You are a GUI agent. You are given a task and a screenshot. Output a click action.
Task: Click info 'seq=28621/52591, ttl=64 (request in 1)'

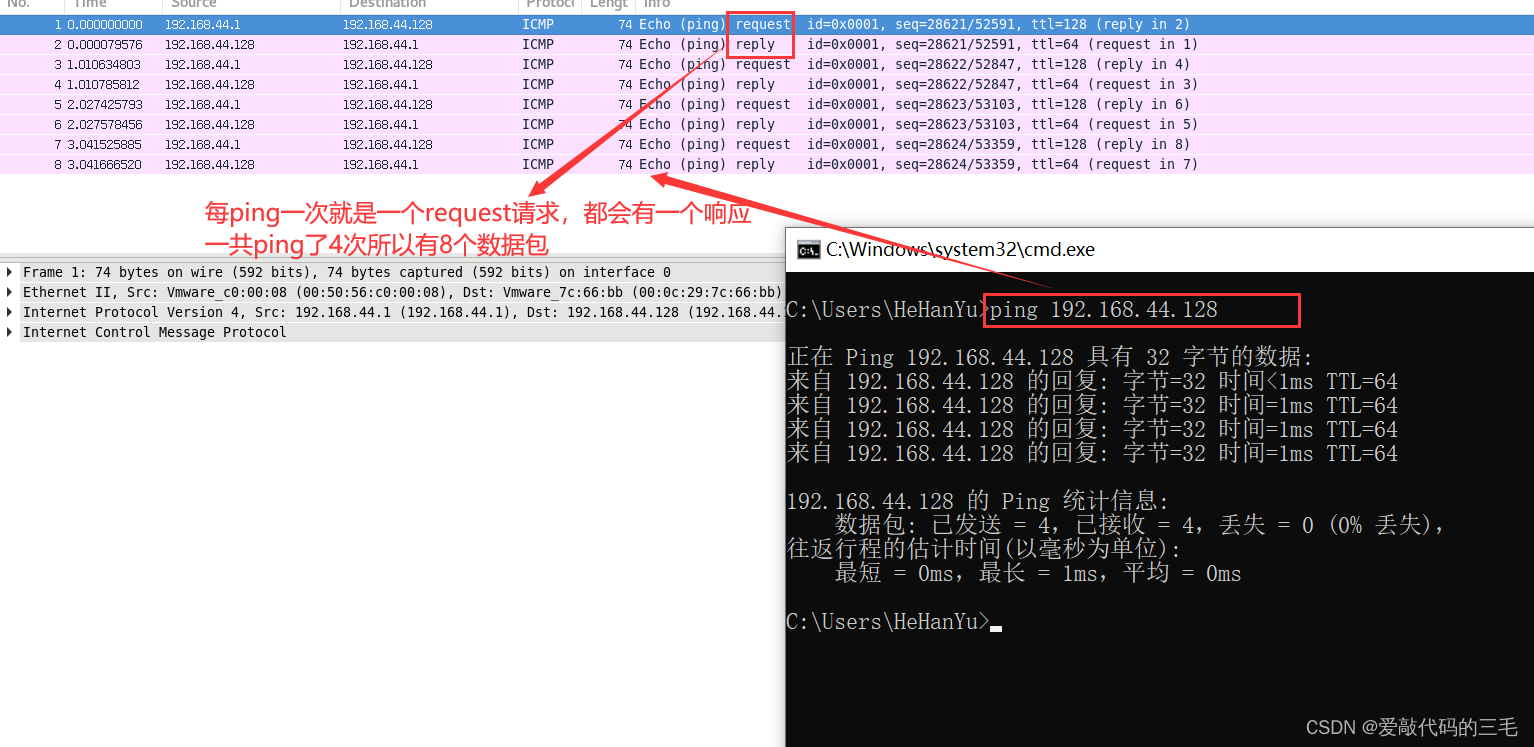point(1047,44)
